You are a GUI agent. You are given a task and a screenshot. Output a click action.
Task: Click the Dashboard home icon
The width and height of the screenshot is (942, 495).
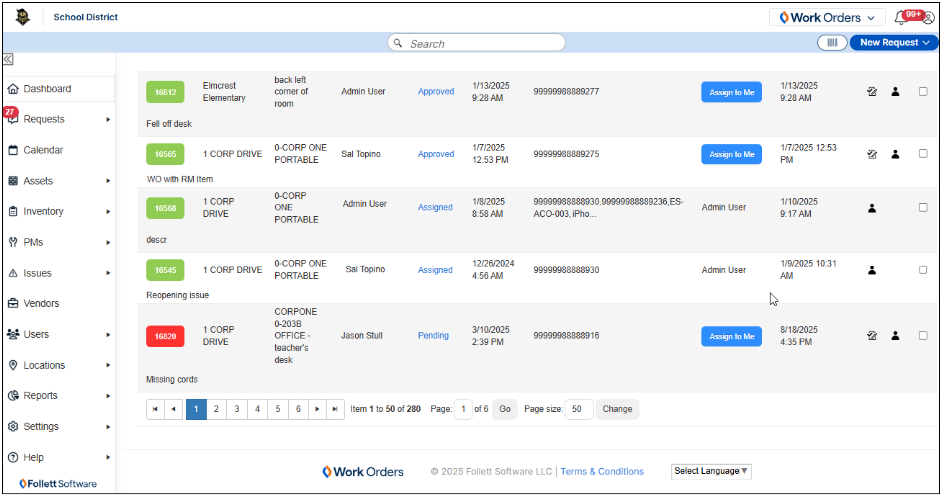[13, 89]
